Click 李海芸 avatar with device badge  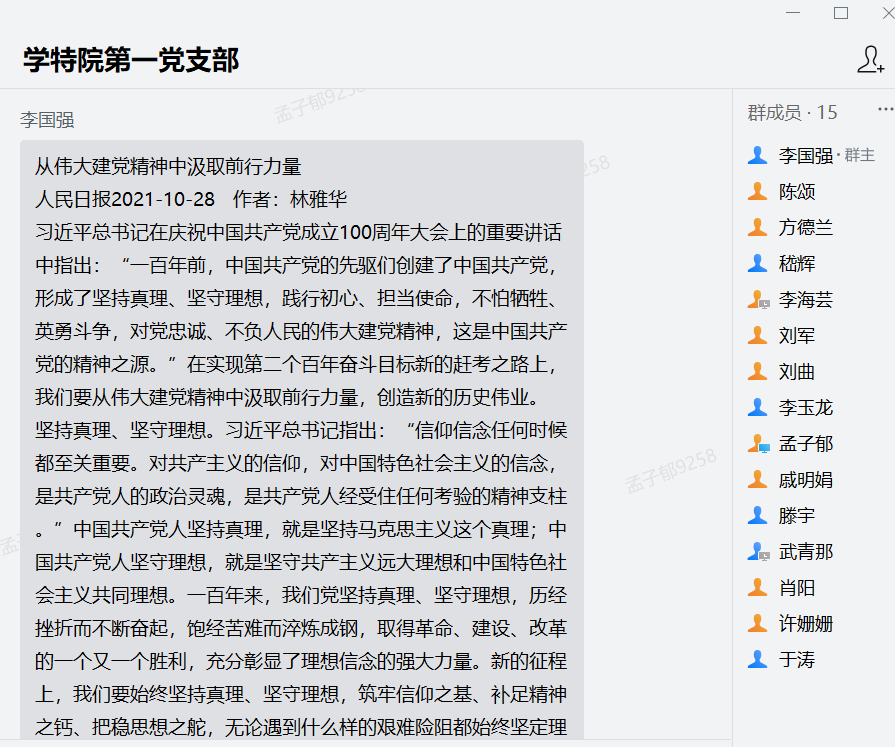pos(759,300)
